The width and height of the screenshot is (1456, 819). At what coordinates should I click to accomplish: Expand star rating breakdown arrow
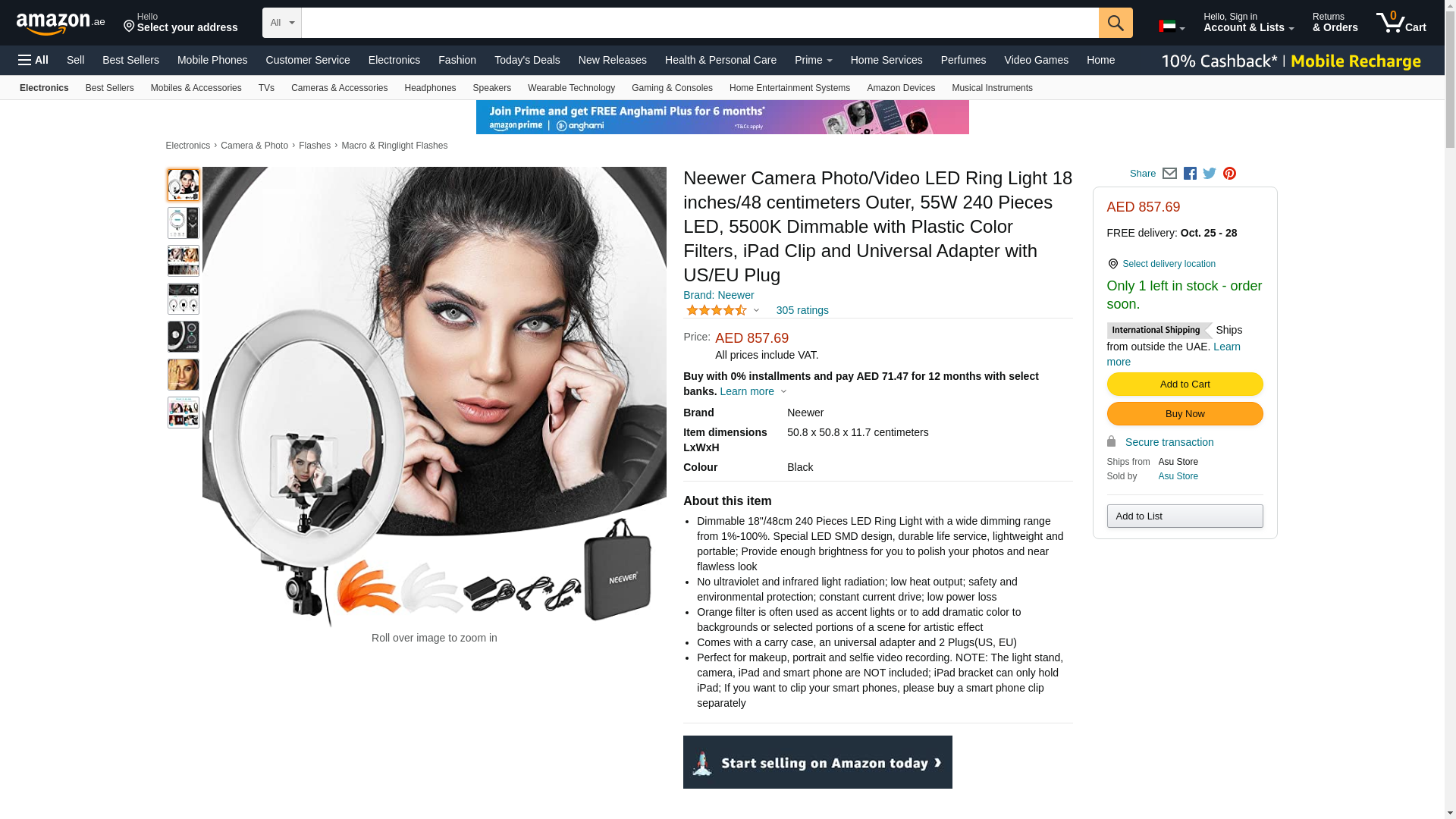[x=756, y=310]
